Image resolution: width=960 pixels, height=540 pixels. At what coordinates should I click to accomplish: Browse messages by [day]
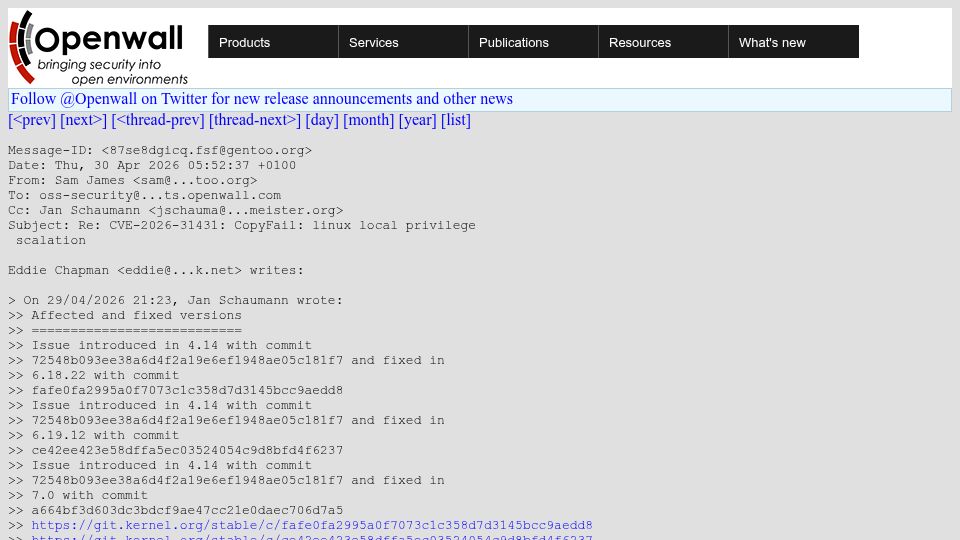click(322, 120)
